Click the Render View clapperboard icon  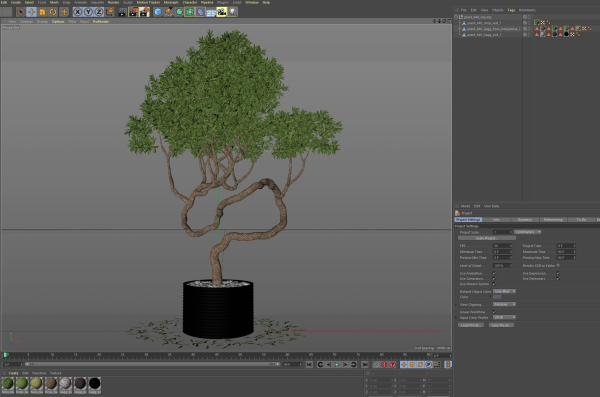(122, 12)
